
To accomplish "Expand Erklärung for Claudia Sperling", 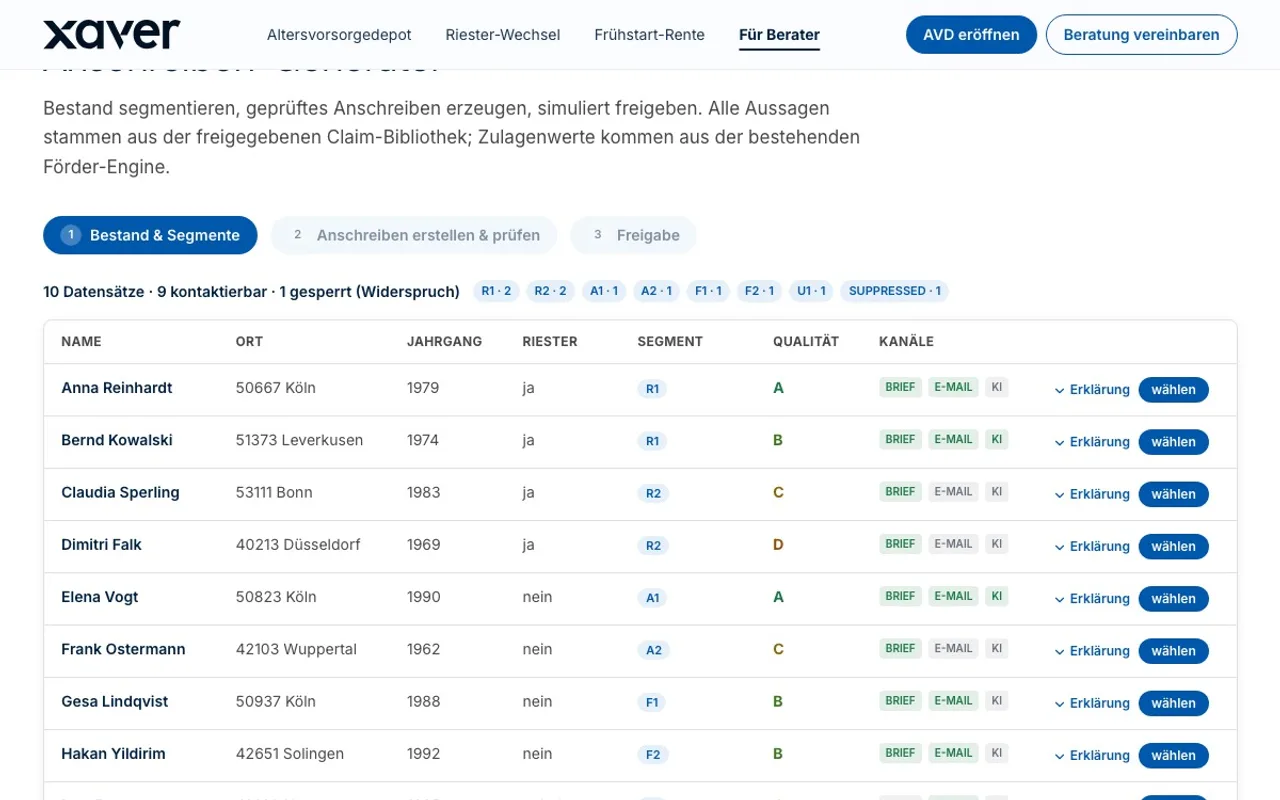I will pos(1092,494).
